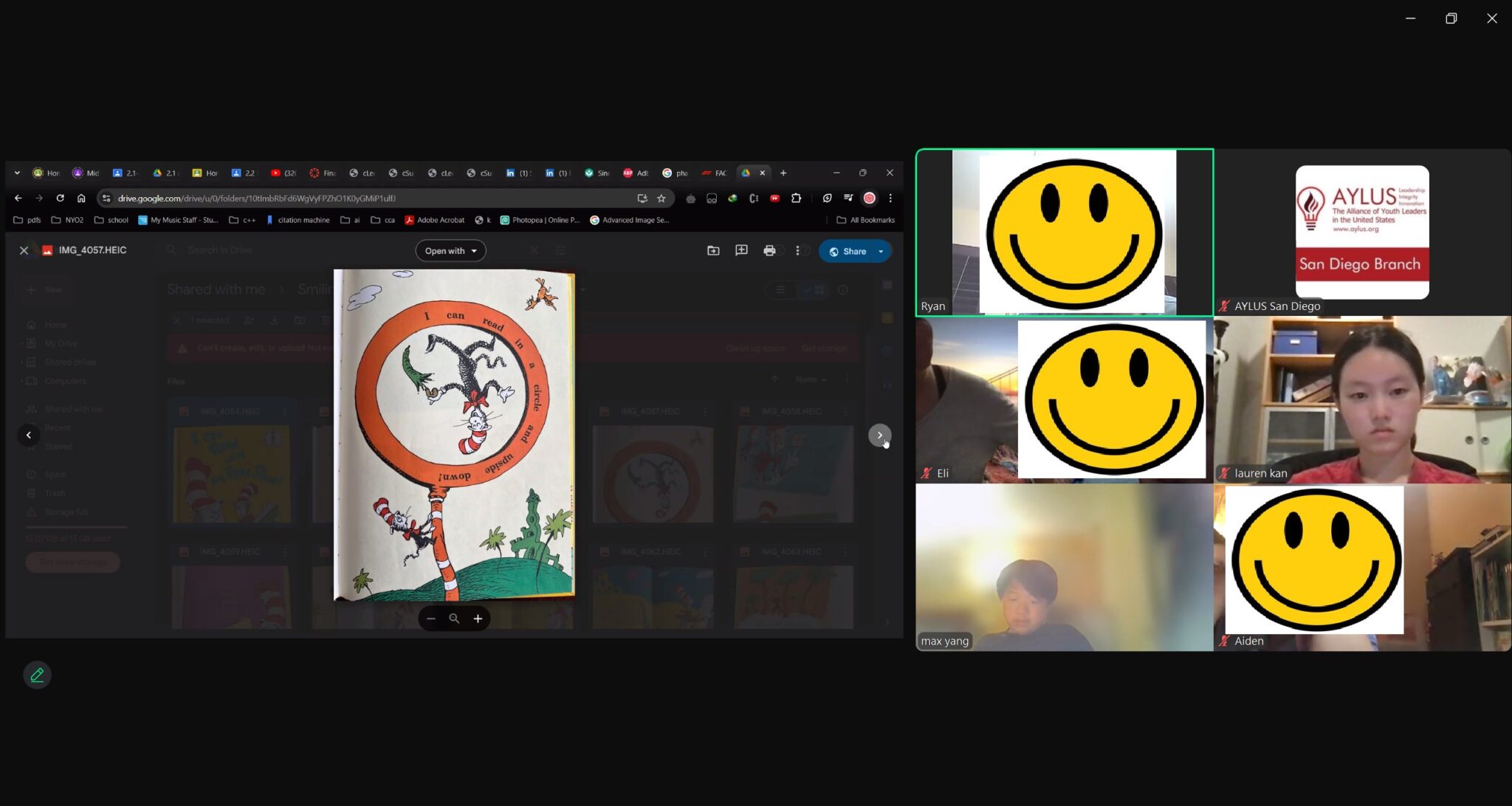This screenshot has width=1512, height=806.
Task: Open My Music Staff bookmark
Action: point(179,220)
